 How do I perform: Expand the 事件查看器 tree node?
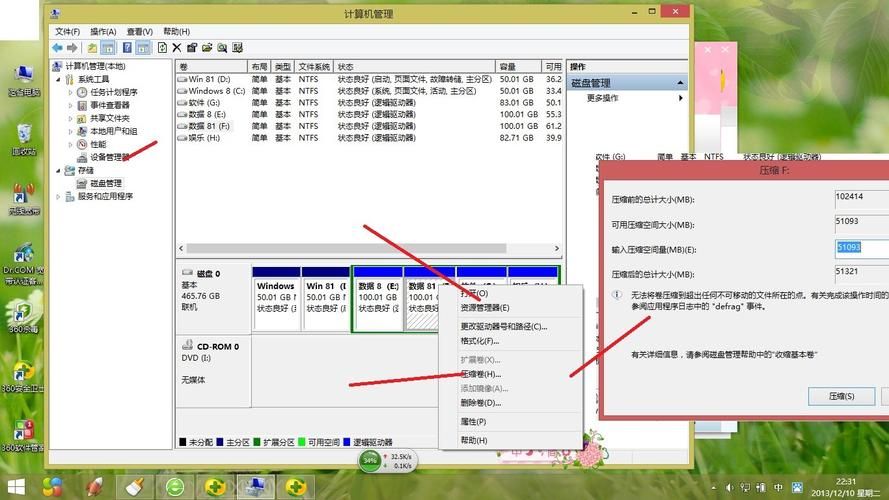[x=71, y=105]
